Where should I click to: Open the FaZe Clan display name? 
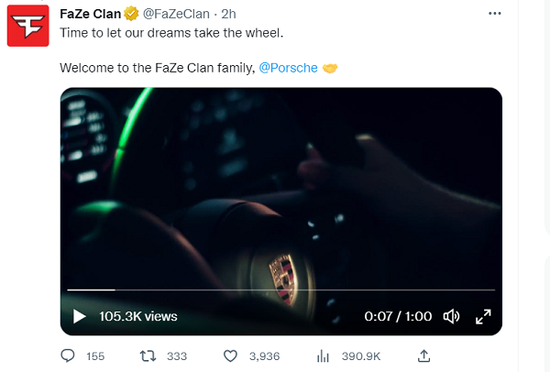coord(90,14)
